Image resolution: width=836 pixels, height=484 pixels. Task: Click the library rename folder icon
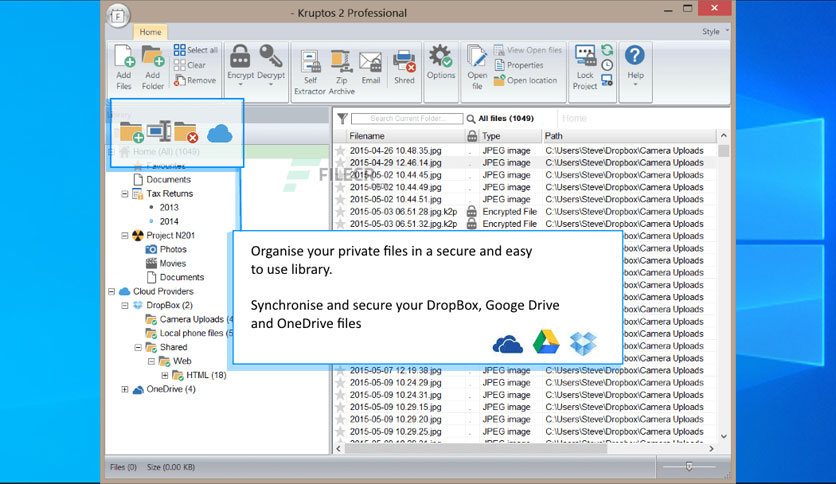point(159,131)
